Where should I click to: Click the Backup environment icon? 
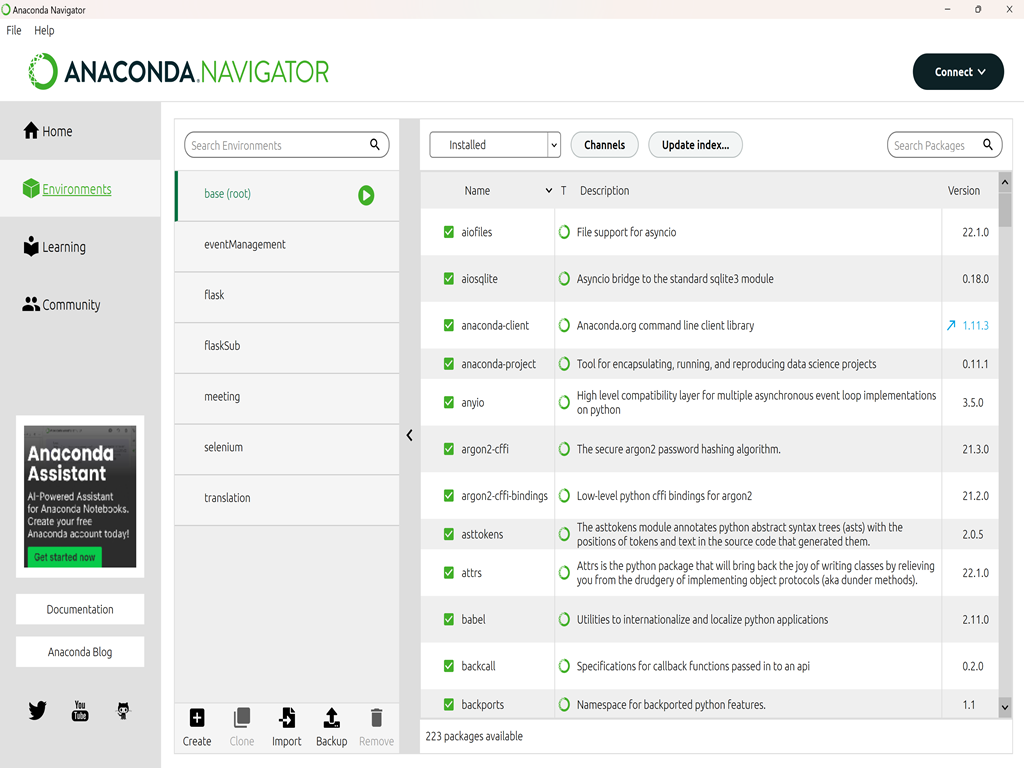point(332,718)
